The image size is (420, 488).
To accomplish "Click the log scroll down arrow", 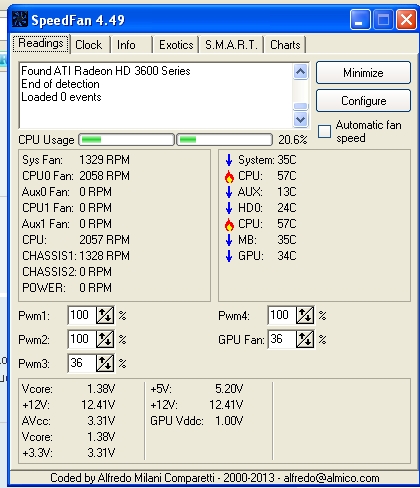I will (301, 119).
